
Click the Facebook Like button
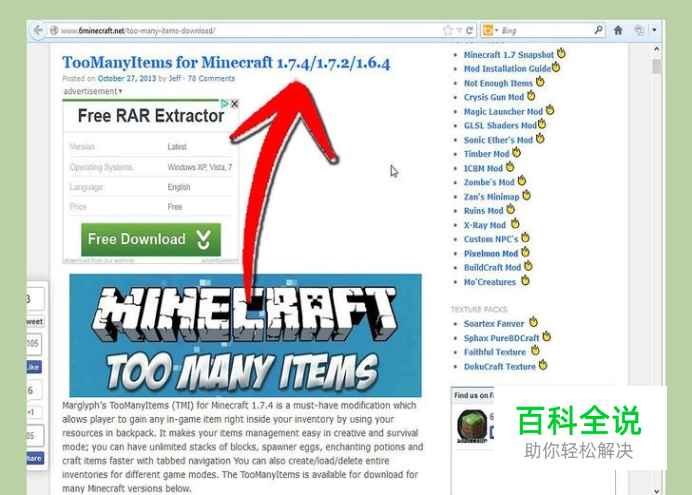34,367
